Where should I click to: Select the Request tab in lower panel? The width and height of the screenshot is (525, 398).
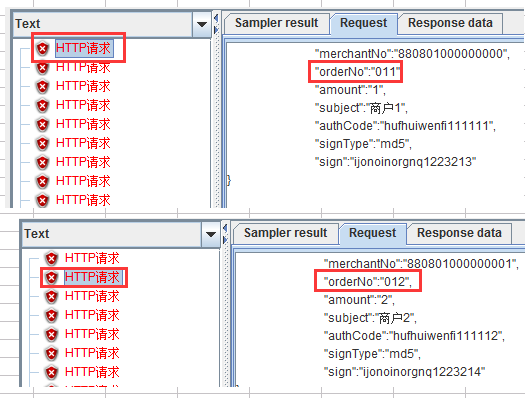tap(372, 233)
